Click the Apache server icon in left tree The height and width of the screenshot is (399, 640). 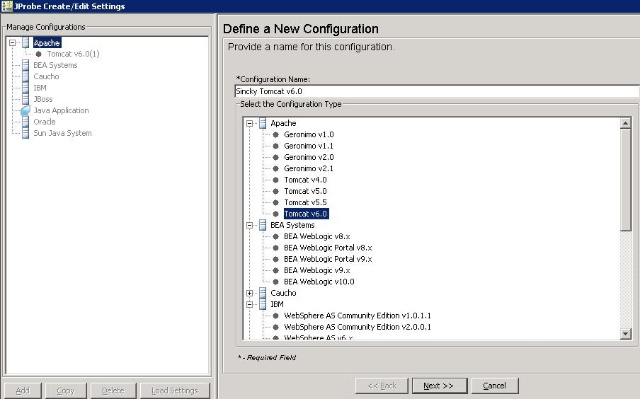[25, 43]
